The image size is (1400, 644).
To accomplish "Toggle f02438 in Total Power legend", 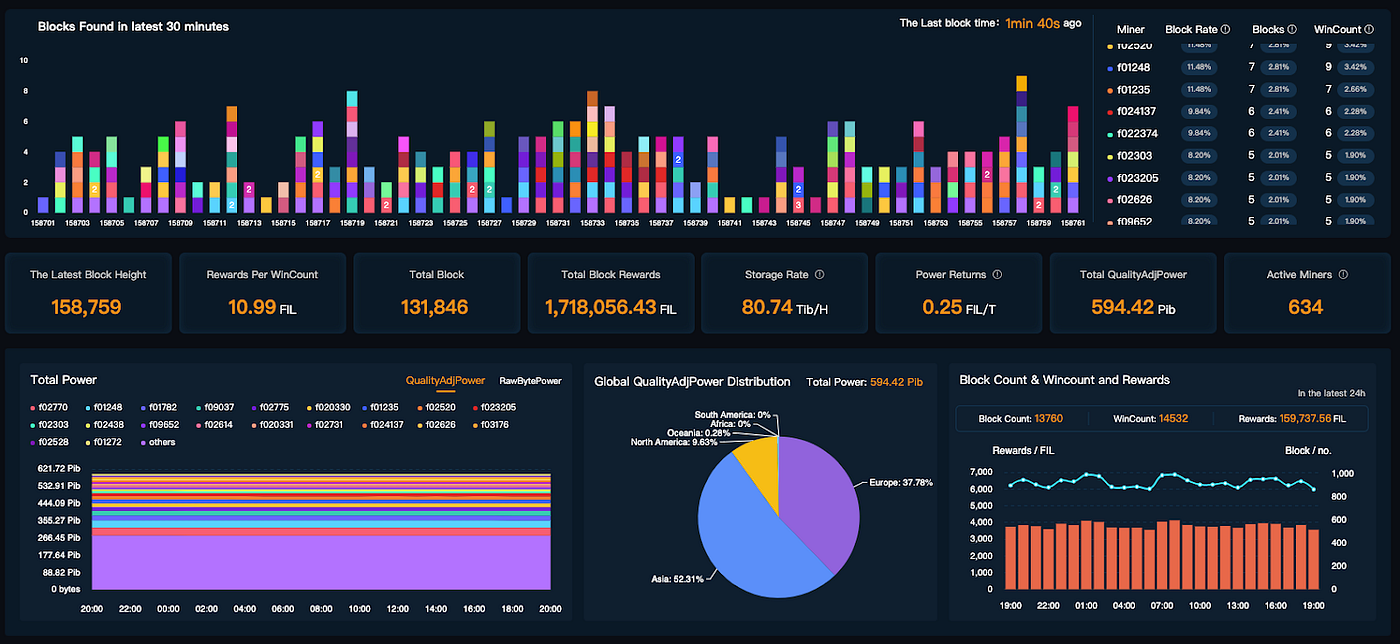I will (x=104, y=424).
